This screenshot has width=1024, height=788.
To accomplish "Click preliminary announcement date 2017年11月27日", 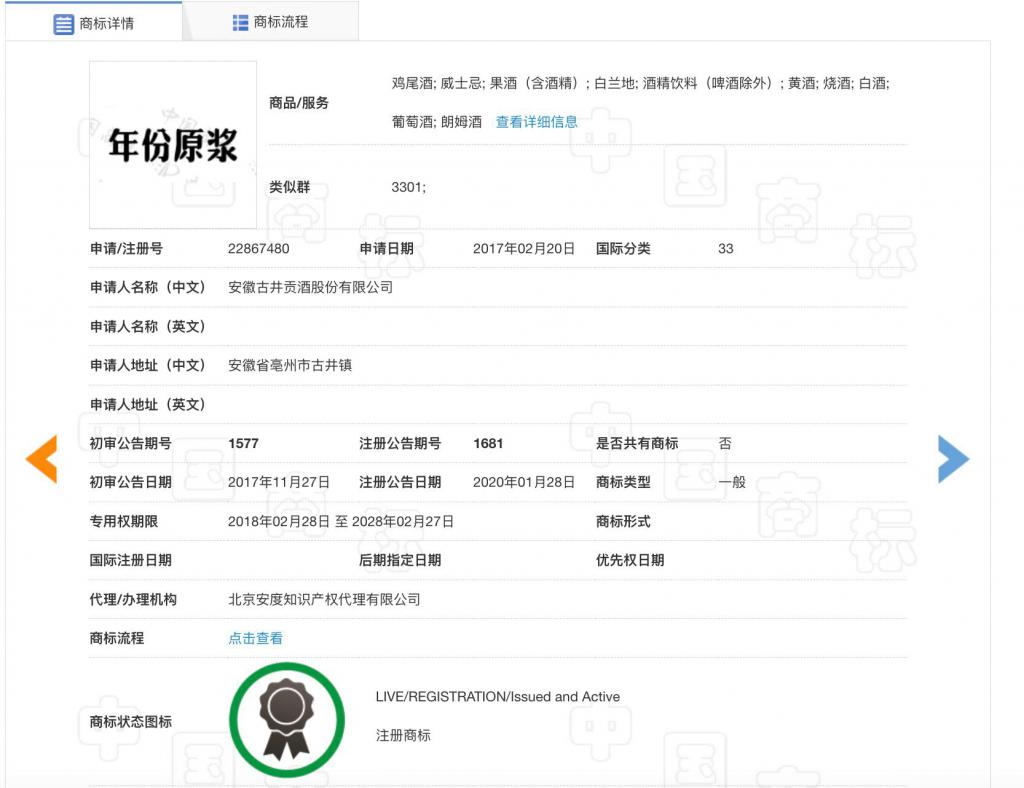I will coord(279,482).
